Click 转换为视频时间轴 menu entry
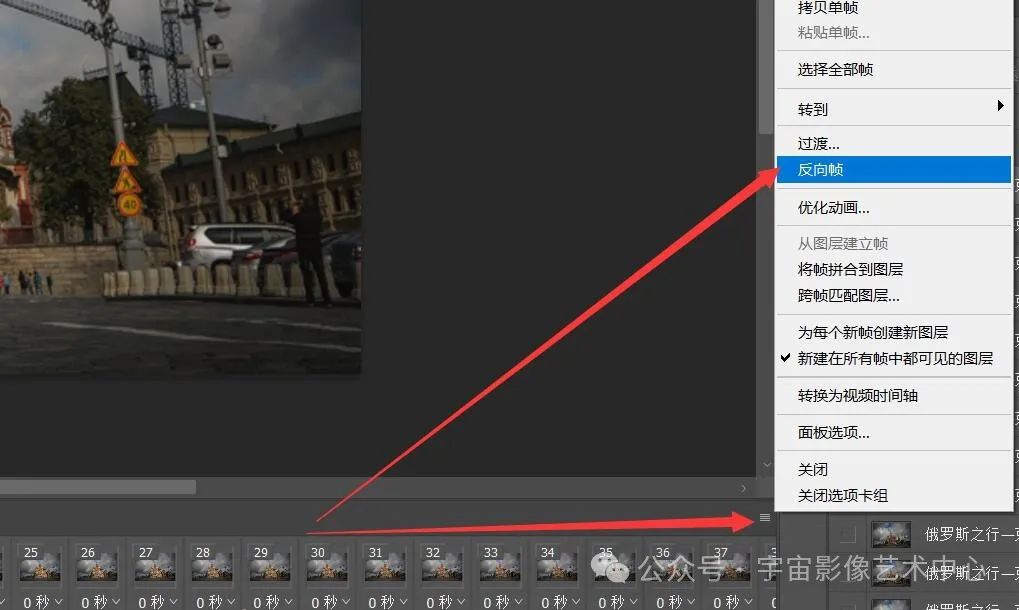 pyautogui.click(x=857, y=395)
